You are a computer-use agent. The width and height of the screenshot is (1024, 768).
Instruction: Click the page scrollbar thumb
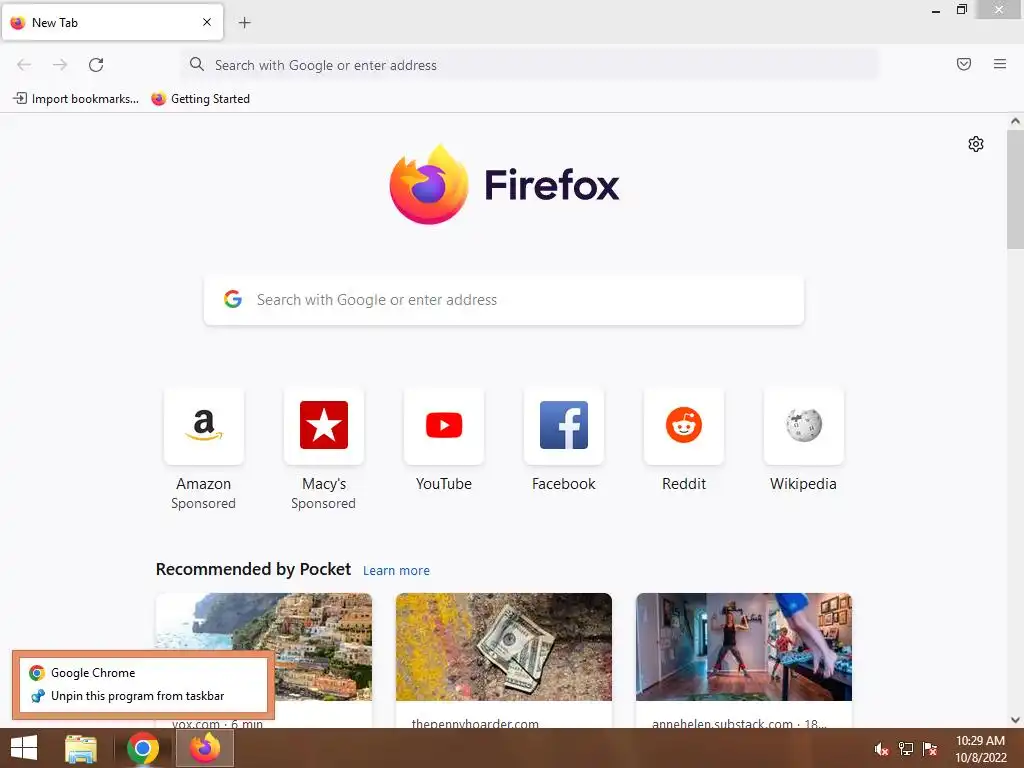point(1015,189)
